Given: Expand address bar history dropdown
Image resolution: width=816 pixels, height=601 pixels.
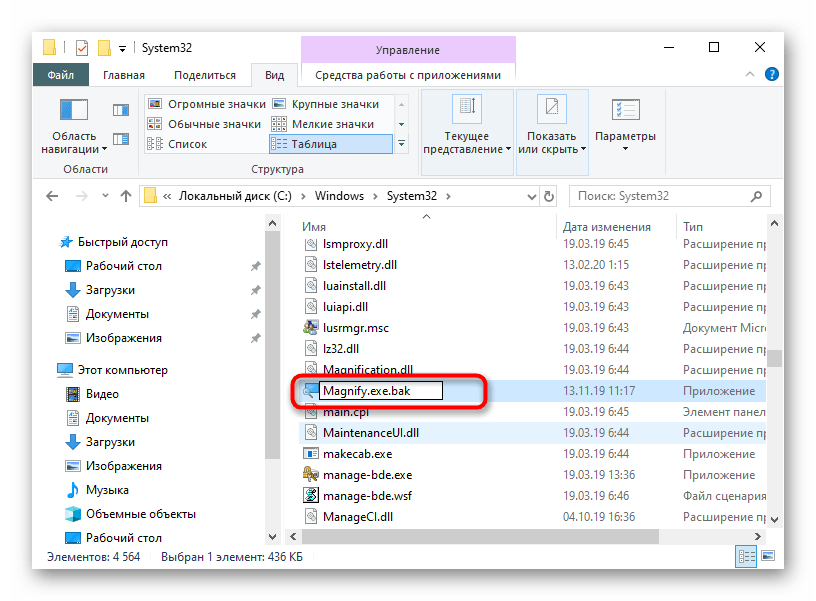Looking at the screenshot, I should [x=531, y=197].
